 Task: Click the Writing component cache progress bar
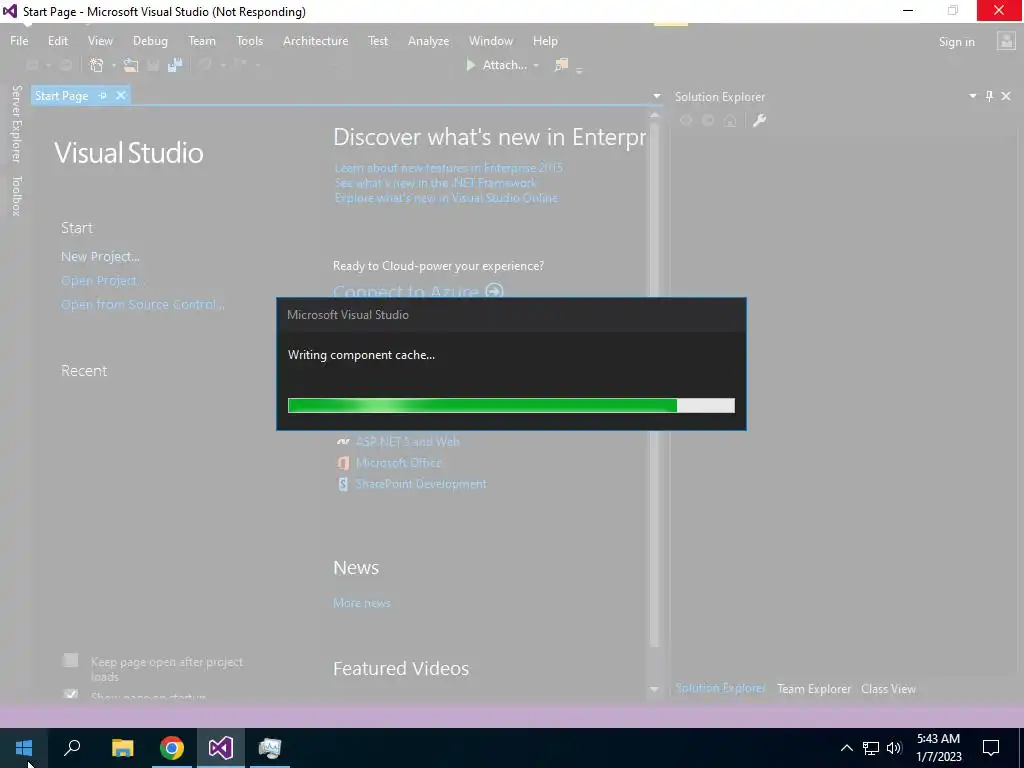pyautogui.click(x=511, y=406)
